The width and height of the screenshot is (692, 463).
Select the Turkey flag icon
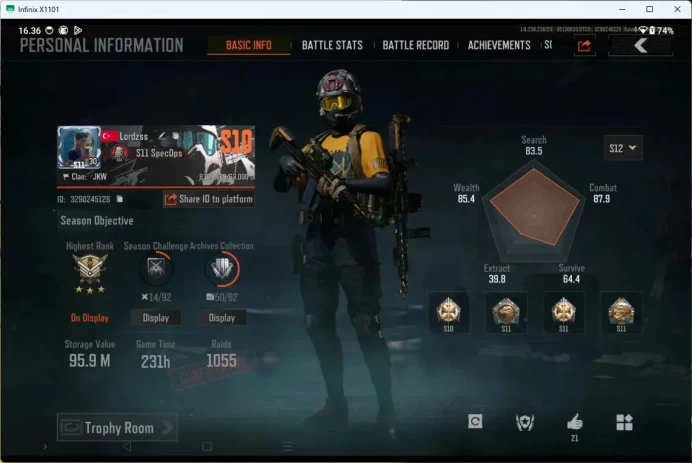click(109, 136)
